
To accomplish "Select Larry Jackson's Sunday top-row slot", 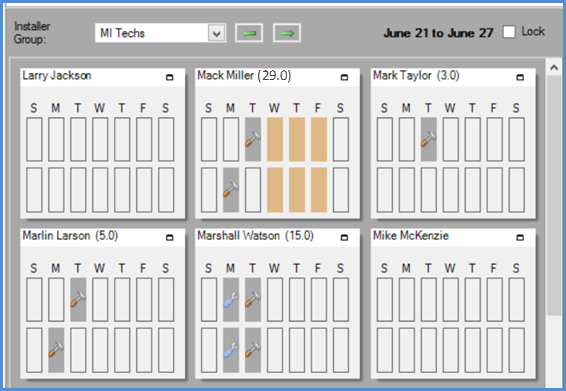I will [x=34, y=139].
